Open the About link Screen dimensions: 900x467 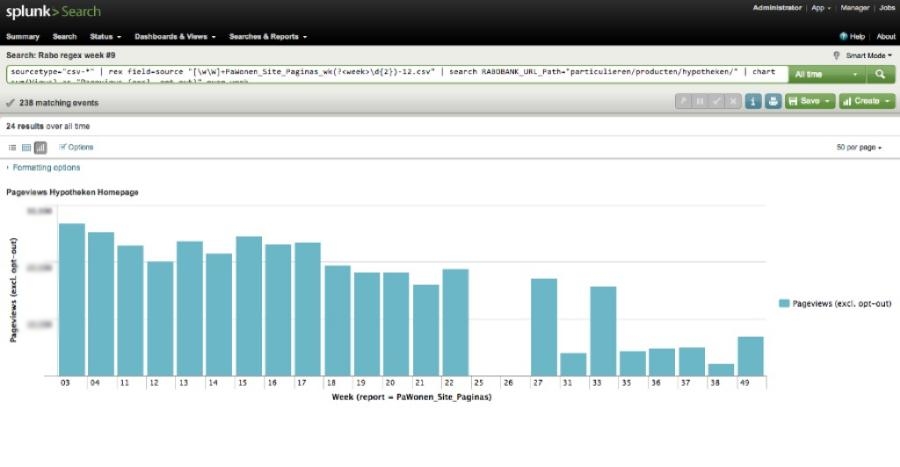886,36
